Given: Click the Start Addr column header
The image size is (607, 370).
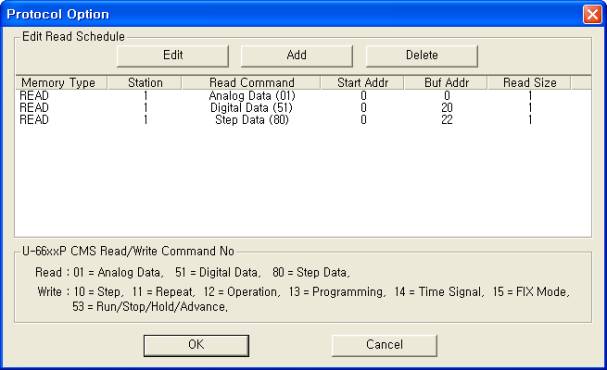Looking at the screenshot, I should point(362,82).
